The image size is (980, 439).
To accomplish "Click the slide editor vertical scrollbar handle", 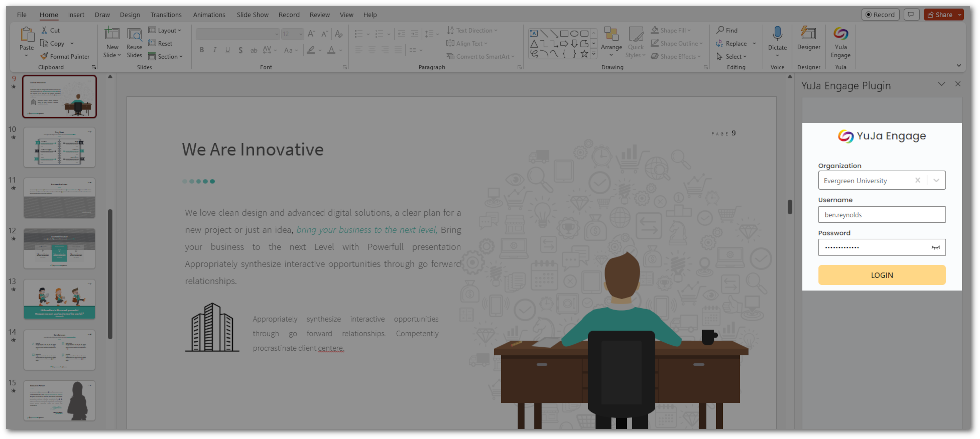I will coord(789,206).
